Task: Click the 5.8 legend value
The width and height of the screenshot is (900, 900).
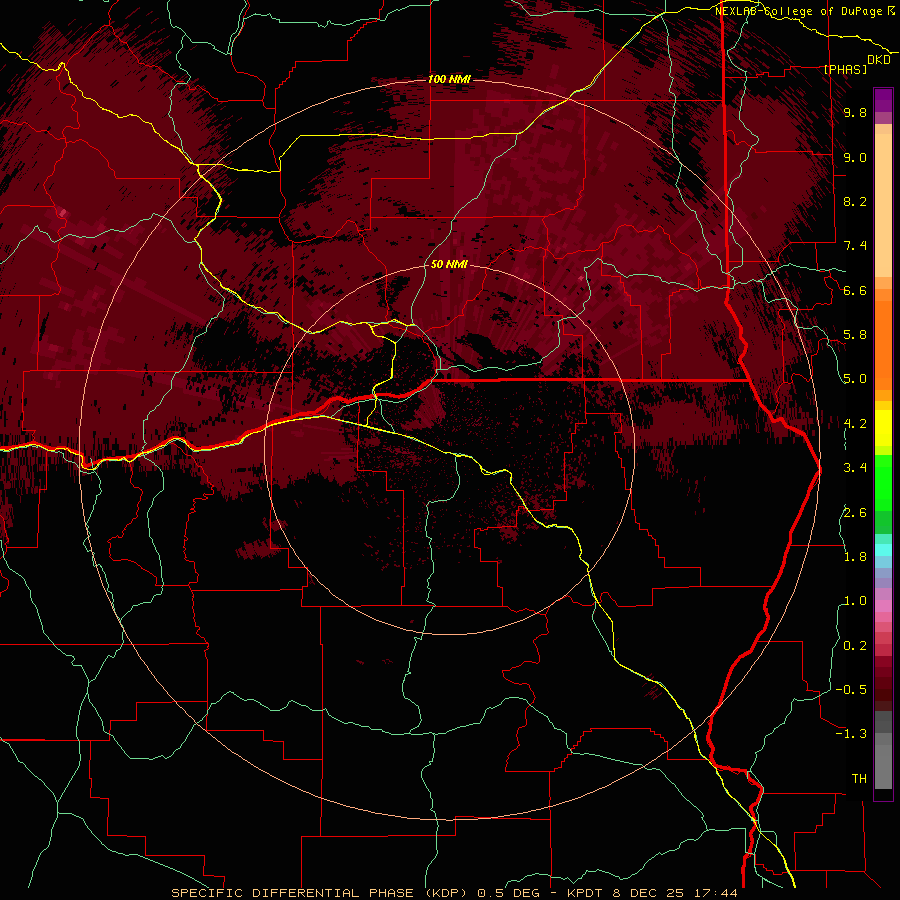Action: (855, 335)
